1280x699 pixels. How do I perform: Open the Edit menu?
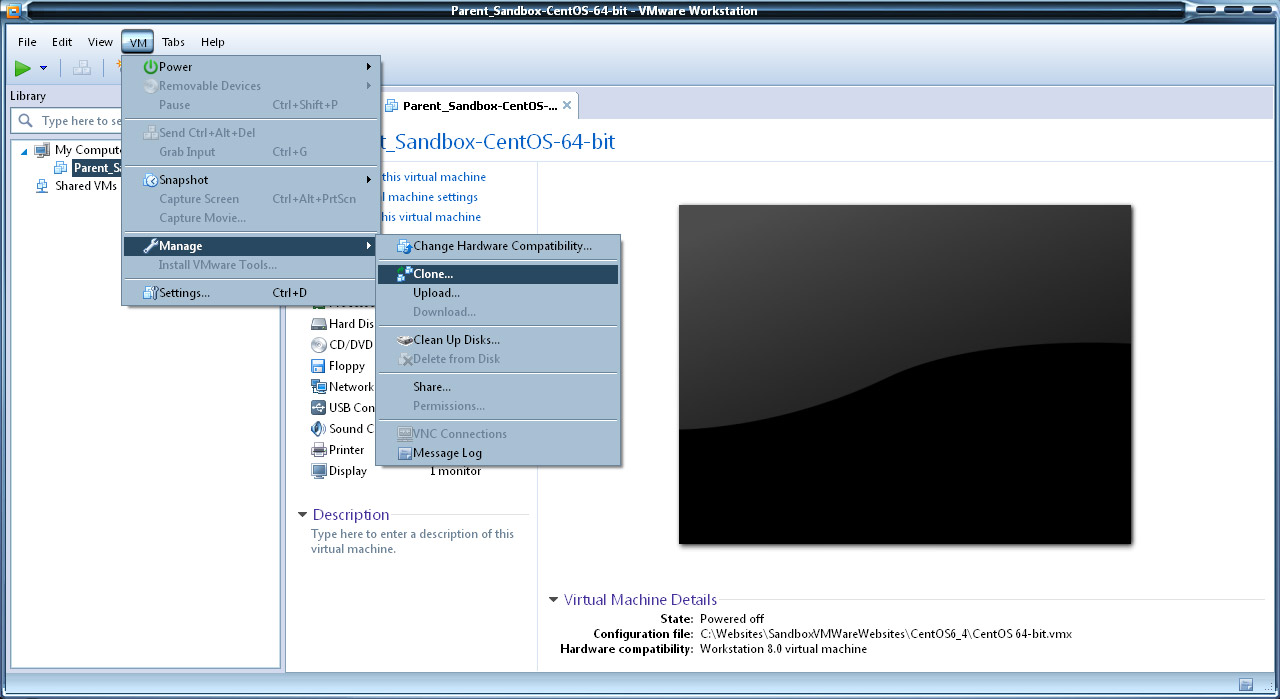pos(62,42)
